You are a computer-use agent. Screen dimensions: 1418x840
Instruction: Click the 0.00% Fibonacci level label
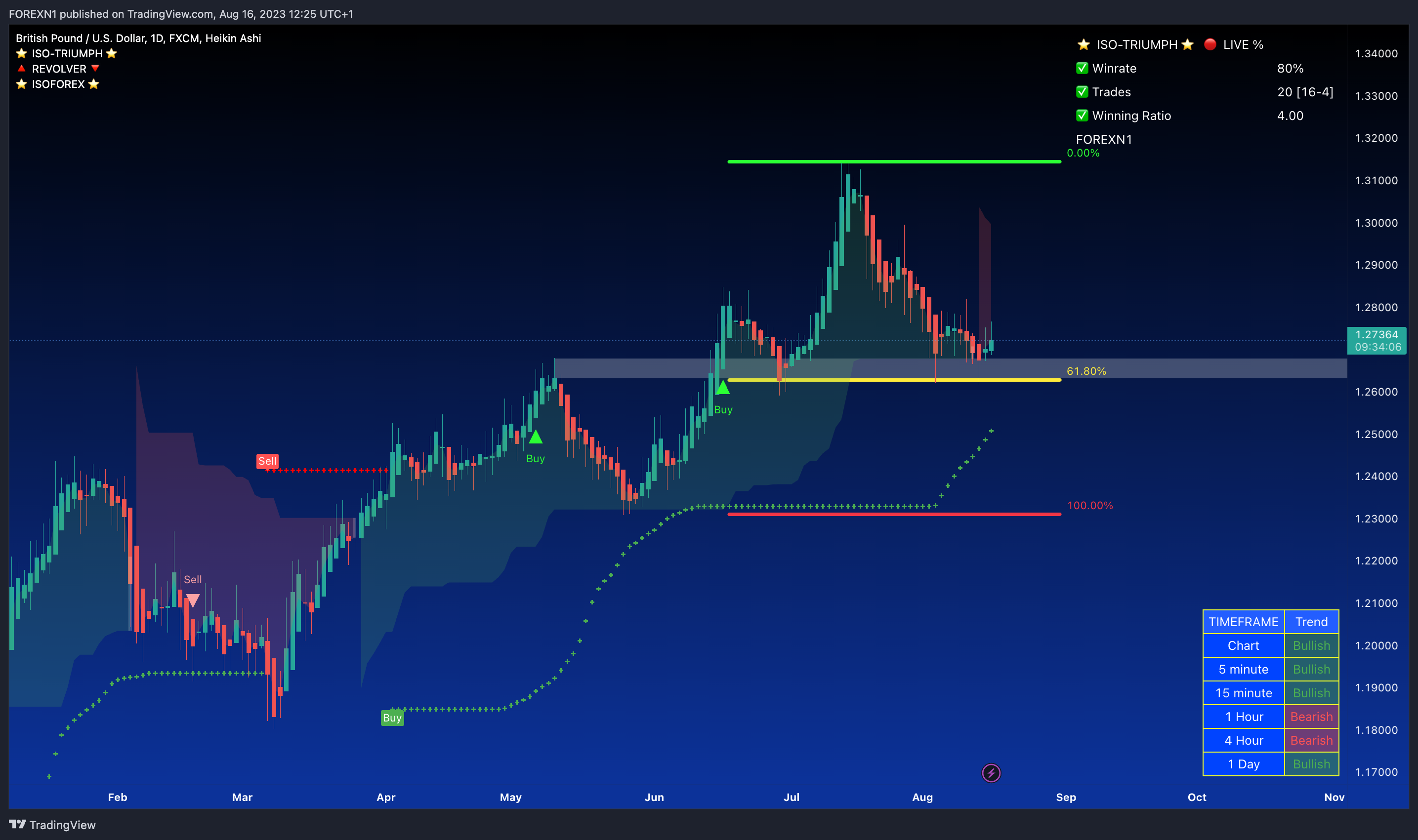coord(1083,153)
